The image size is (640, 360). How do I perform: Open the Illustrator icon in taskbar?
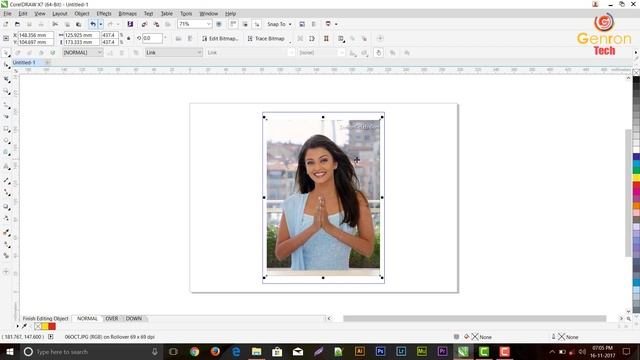(360, 351)
